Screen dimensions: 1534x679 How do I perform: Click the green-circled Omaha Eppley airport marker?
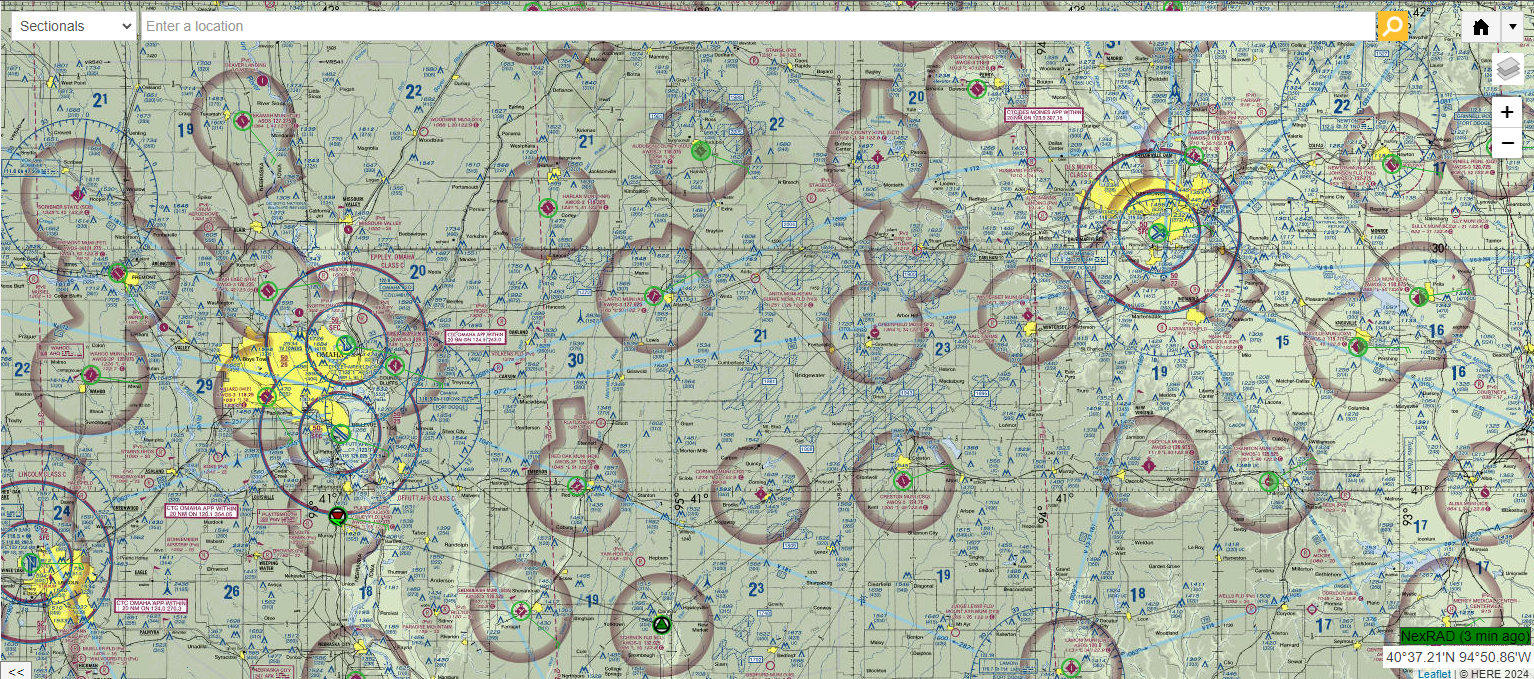(347, 344)
